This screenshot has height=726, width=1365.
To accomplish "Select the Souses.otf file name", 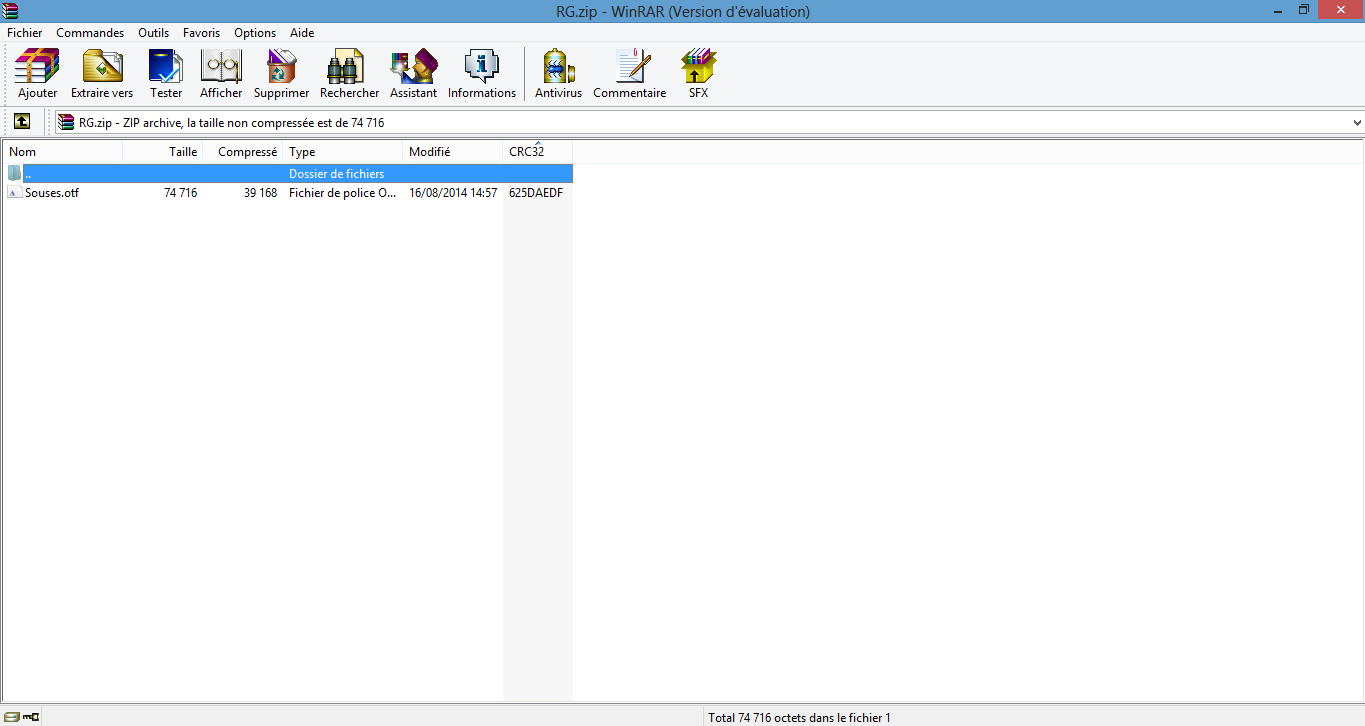I will click(x=52, y=193).
